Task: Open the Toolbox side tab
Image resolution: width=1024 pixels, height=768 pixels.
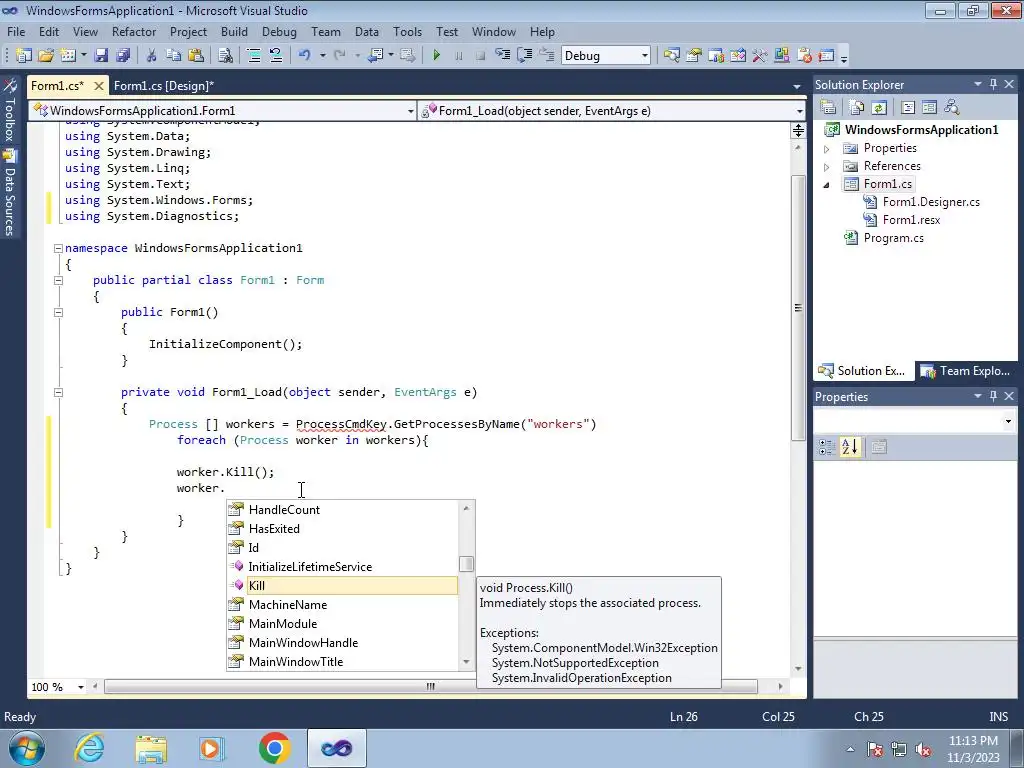Action: click(x=10, y=111)
